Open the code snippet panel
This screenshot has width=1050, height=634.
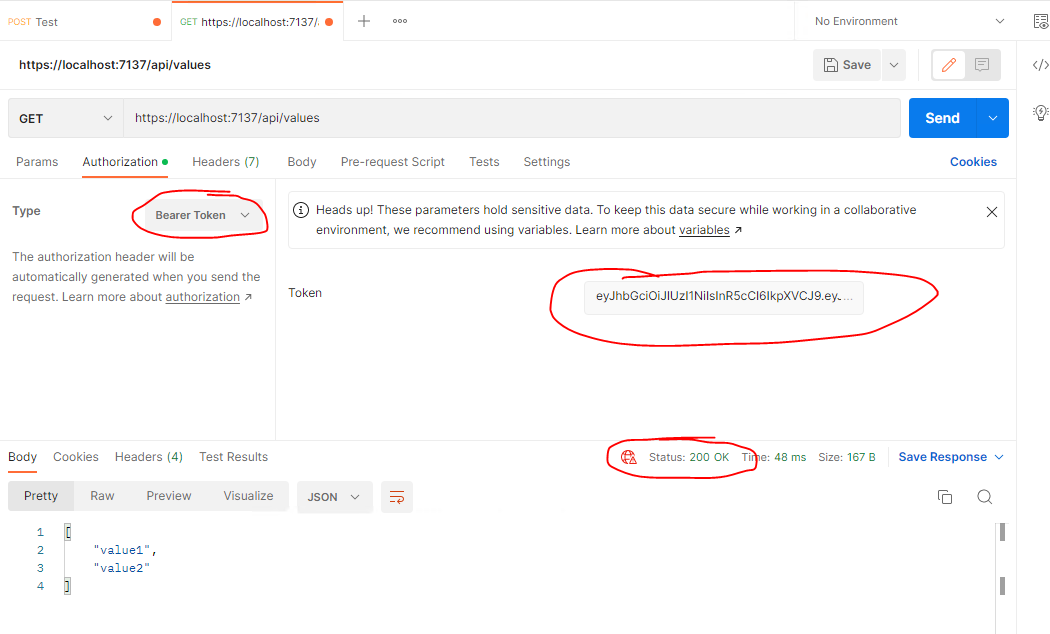click(x=1040, y=64)
